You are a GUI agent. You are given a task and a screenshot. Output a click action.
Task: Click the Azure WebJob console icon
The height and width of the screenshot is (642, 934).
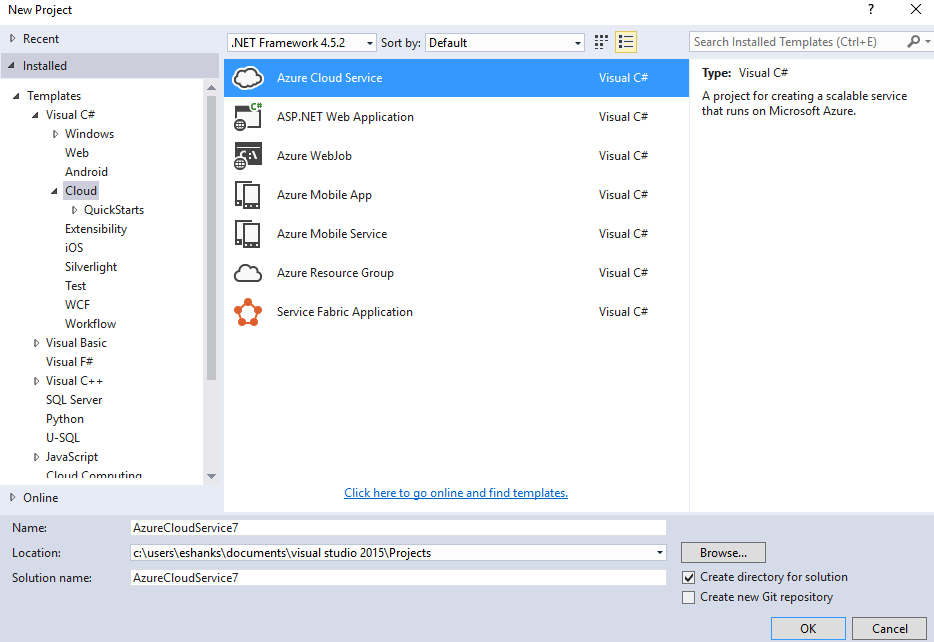248,156
